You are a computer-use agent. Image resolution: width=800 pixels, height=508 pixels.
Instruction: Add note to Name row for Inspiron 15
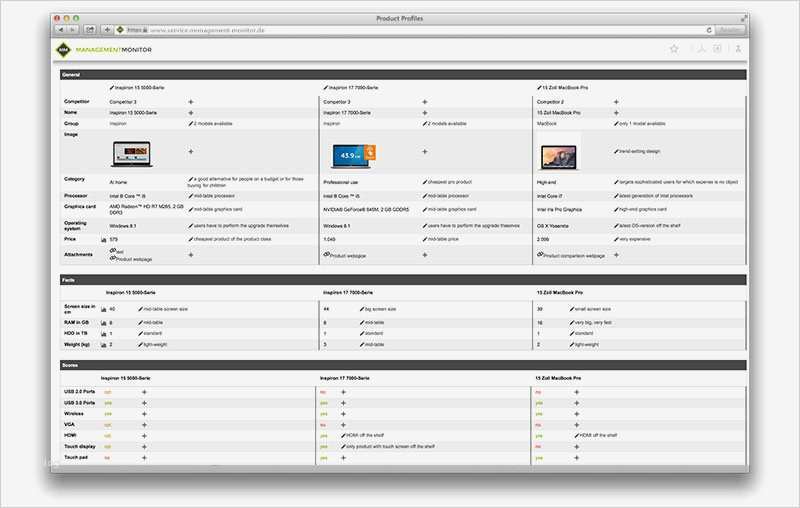[x=191, y=113]
